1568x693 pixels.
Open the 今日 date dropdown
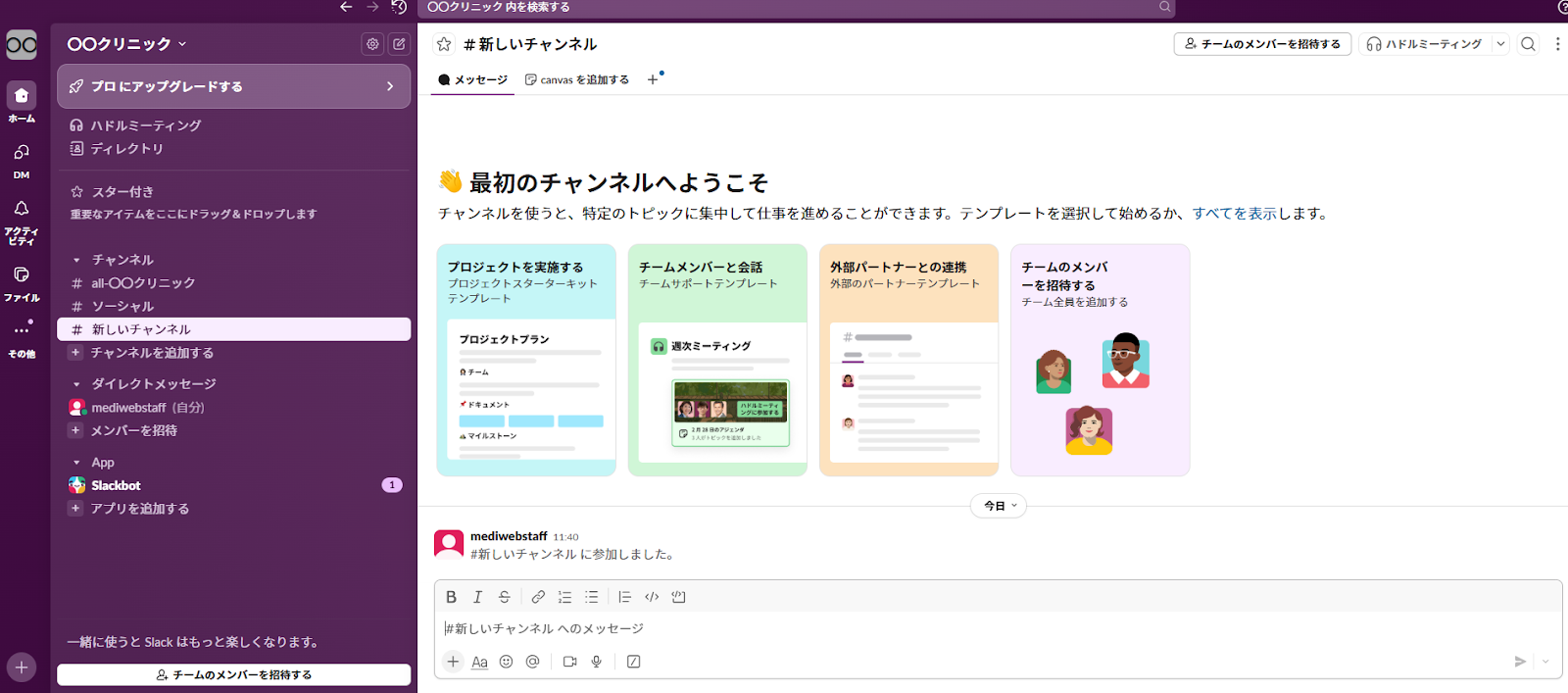tap(999, 506)
